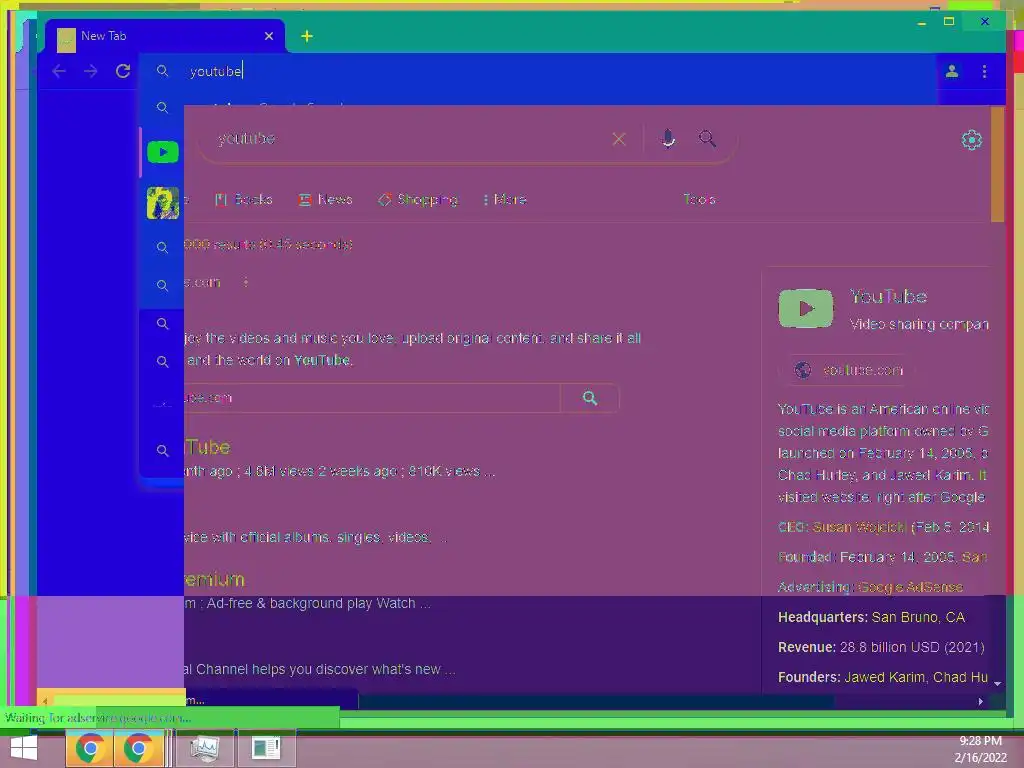Switch to the Shopping results tab
The image size is (1024, 768).
pyautogui.click(x=418, y=199)
